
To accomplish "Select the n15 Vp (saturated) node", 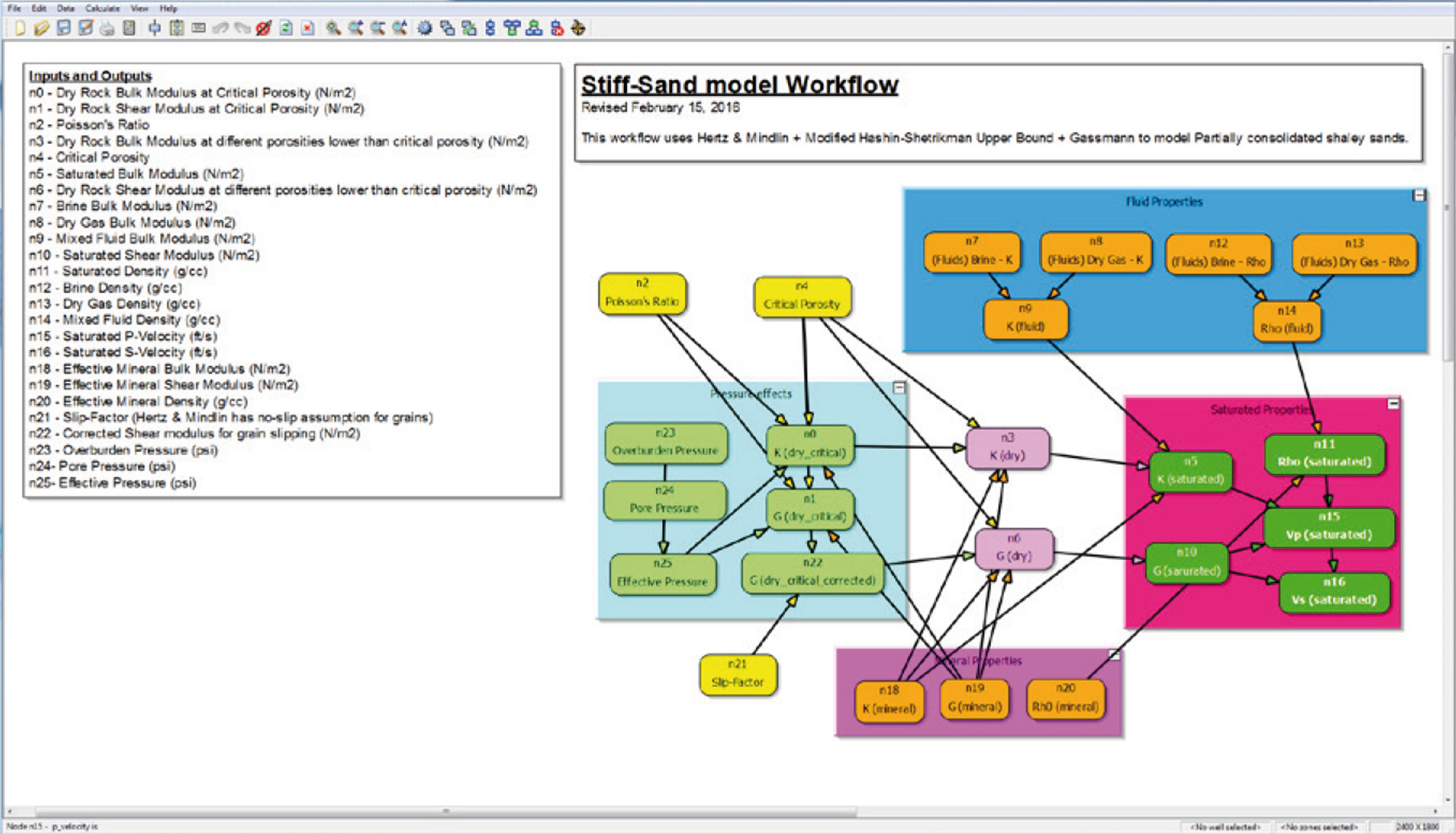I will click(x=1329, y=527).
